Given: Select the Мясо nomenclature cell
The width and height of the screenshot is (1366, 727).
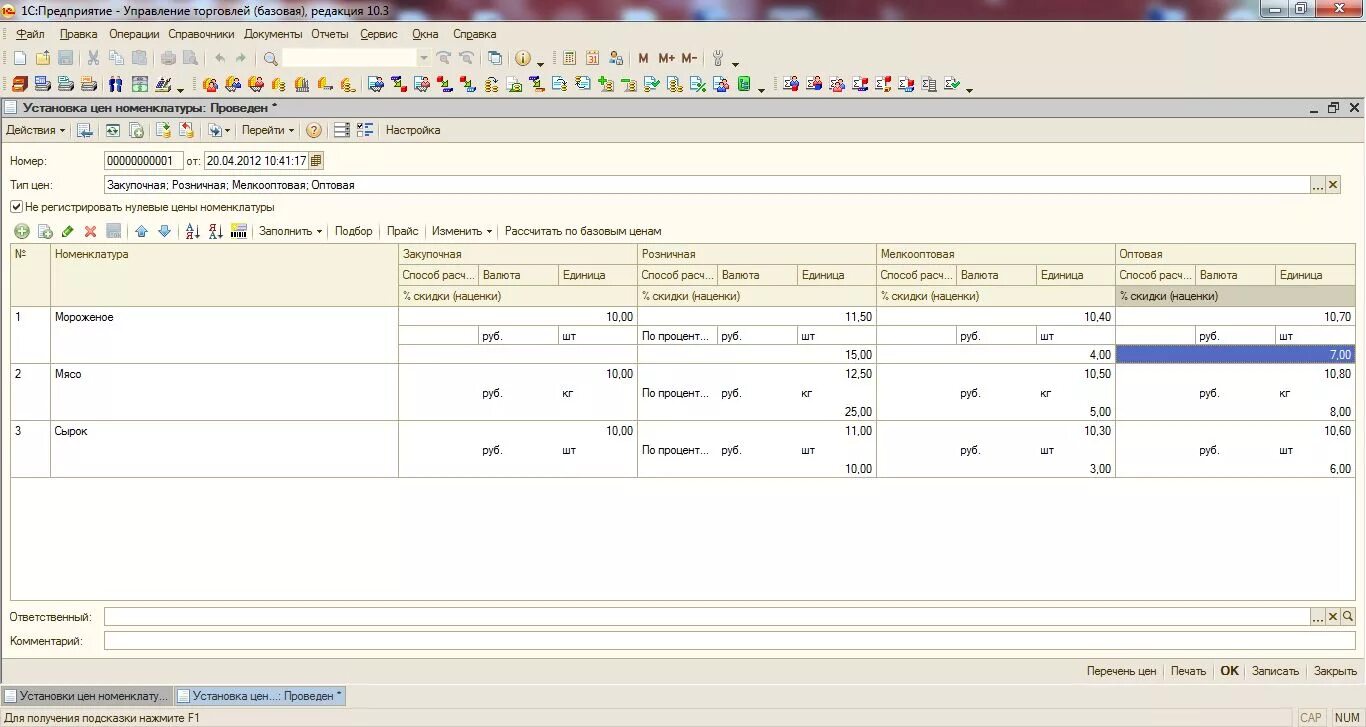Looking at the screenshot, I should pos(224,392).
